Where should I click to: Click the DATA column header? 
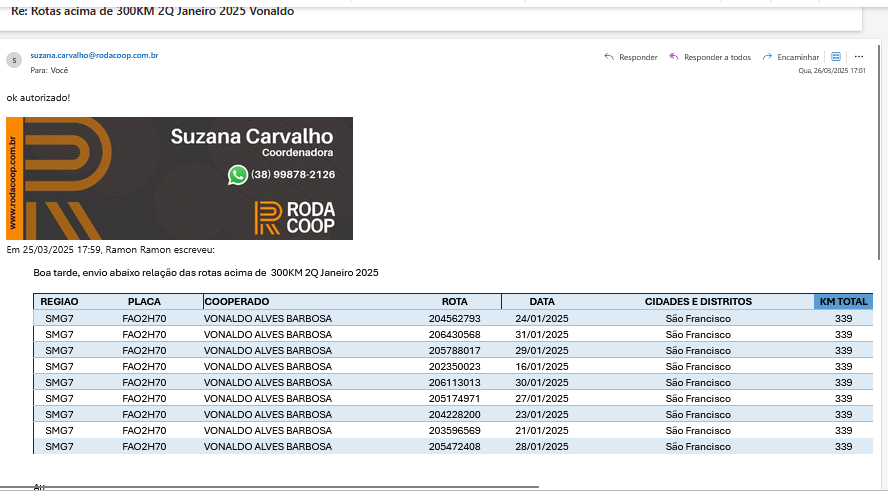(x=542, y=302)
